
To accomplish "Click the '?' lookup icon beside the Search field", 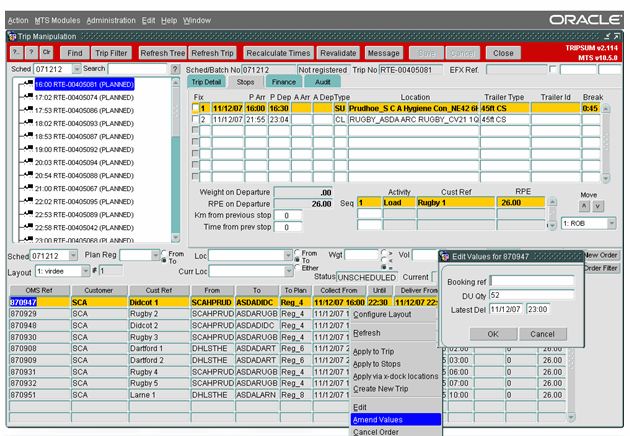I will [175, 69].
